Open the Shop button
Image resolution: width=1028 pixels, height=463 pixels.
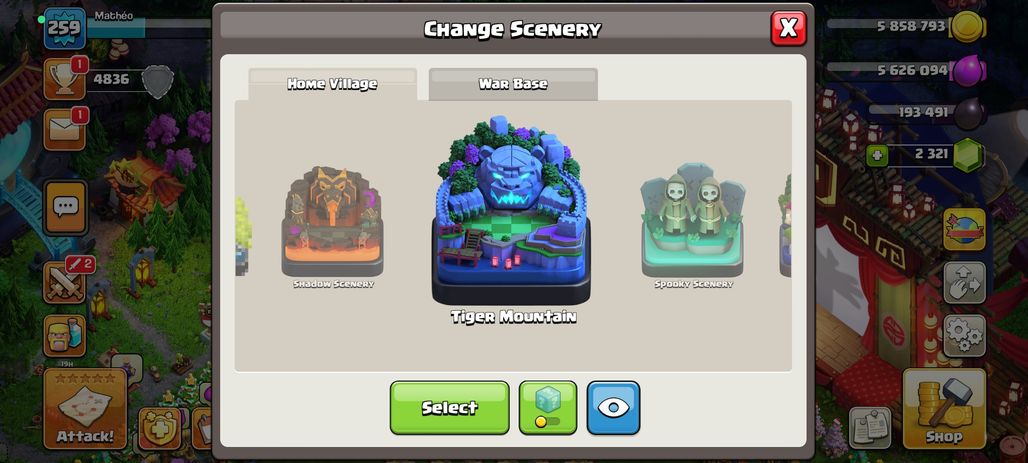pos(944,409)
